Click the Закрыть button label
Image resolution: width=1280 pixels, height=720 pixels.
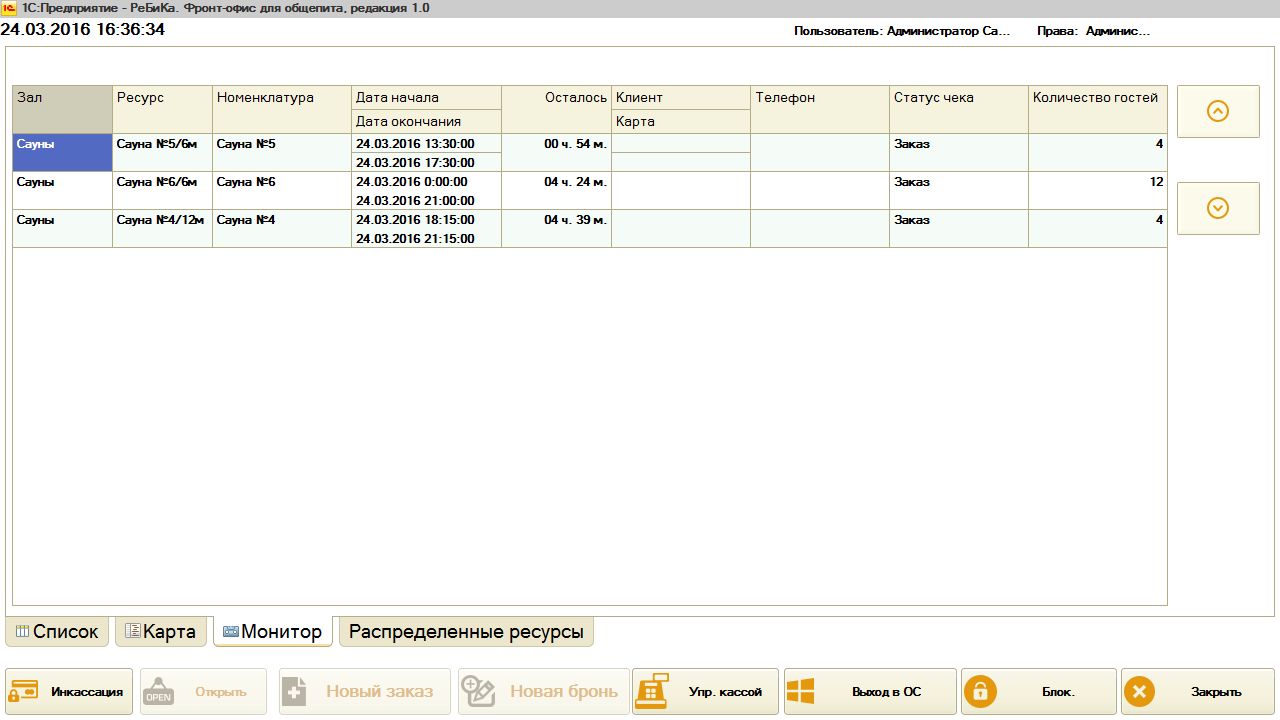pyautogui.click(x=1216, y=692)
